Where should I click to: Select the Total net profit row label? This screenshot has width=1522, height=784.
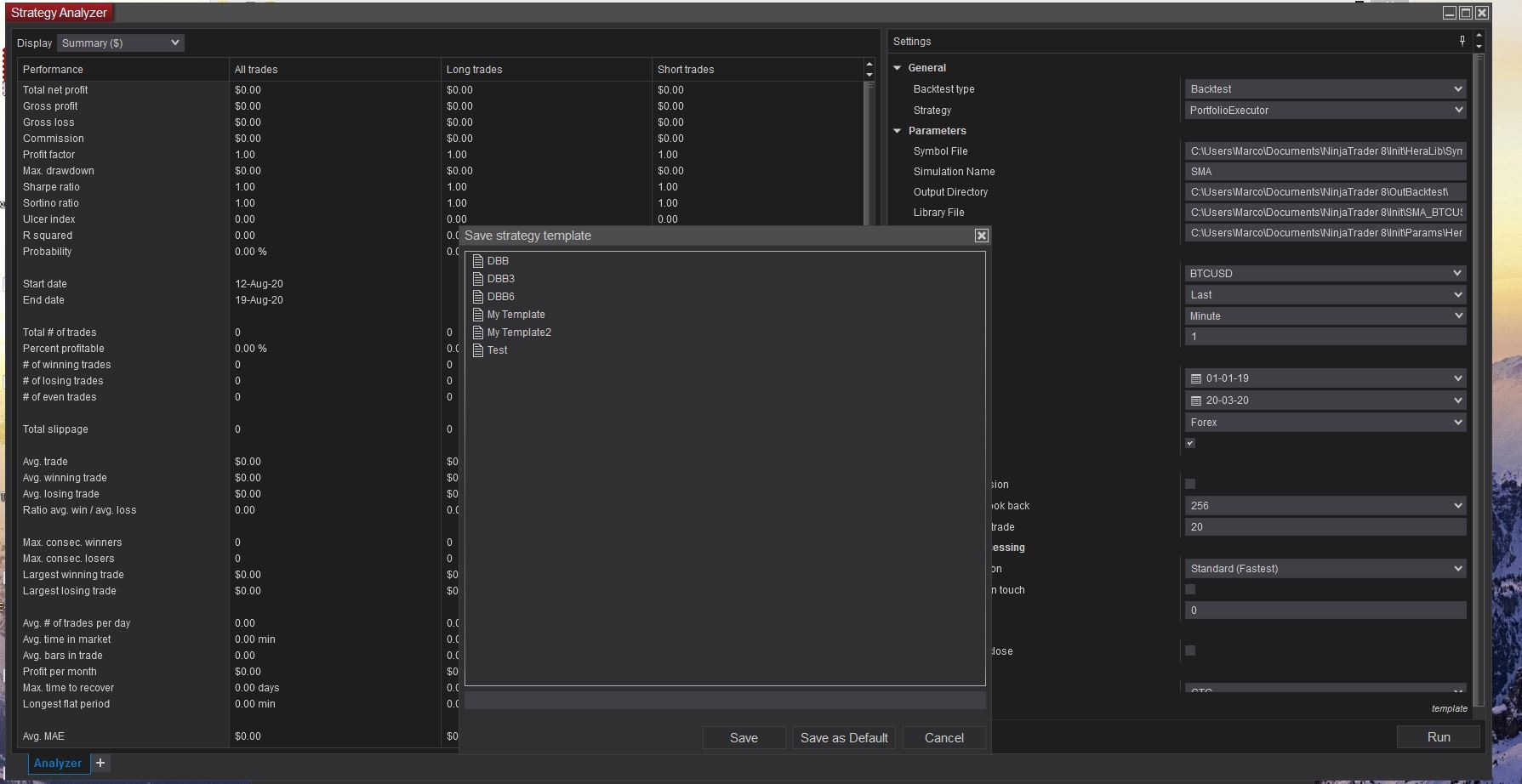tap(55, 90)
